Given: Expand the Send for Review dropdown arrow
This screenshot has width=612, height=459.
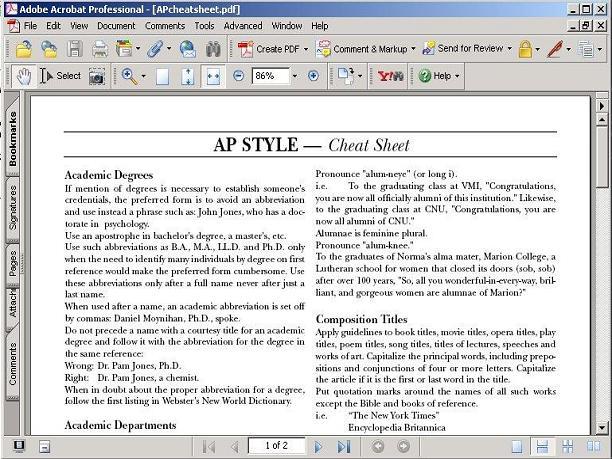Looking at the screenshot, I should tap(510, 49).
